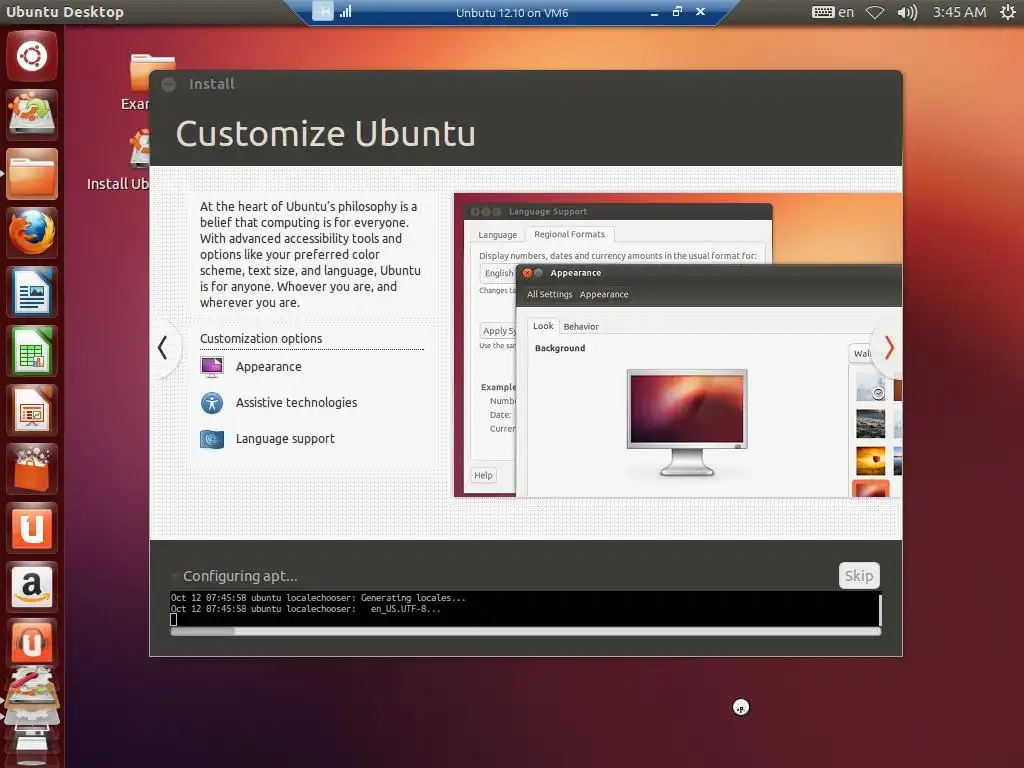Open English format dropdown

(498, 273)
